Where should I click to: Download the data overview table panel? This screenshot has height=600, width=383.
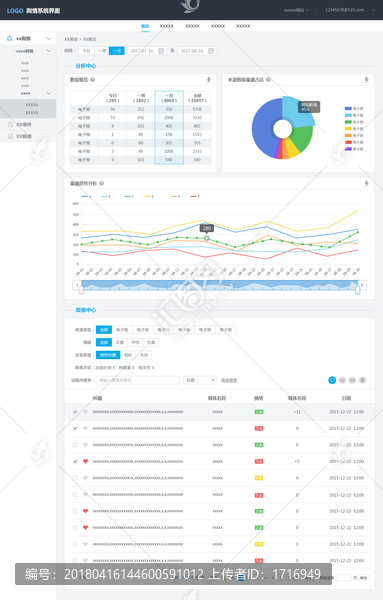(209, 80)
